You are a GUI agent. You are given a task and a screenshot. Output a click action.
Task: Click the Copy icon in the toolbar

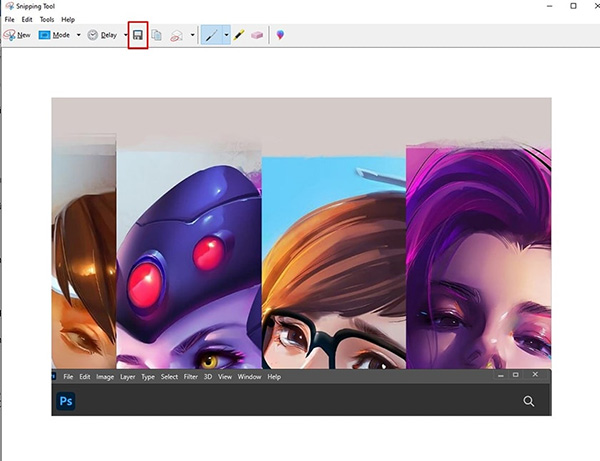[x=156, y=35]
